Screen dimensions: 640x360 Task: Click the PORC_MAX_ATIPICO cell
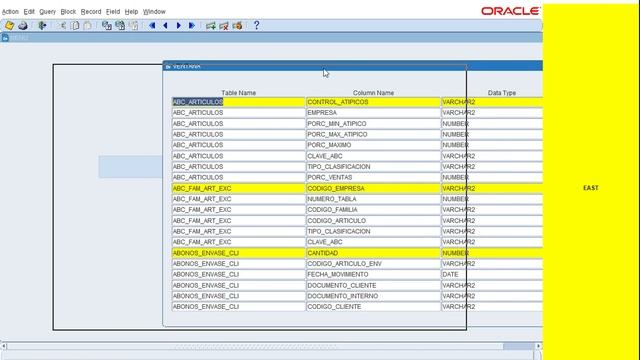(373, 134)
